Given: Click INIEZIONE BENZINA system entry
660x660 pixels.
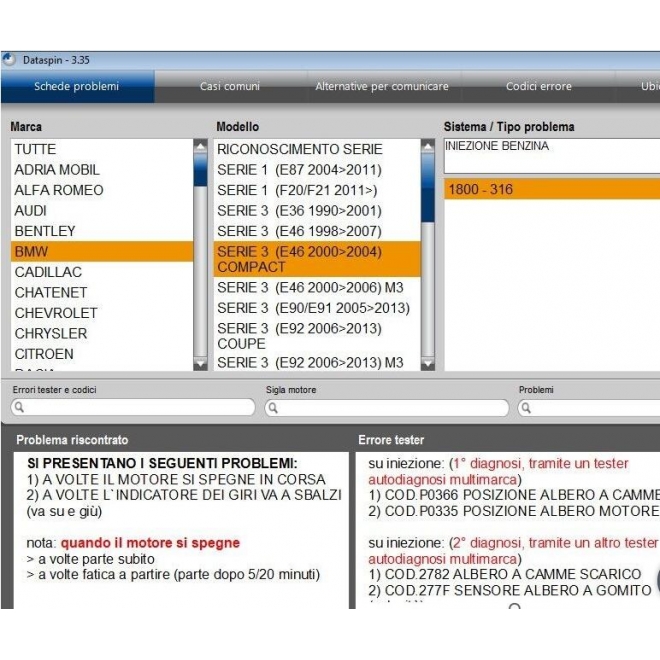Looking at the screenshot, I should tap(497, 146).
